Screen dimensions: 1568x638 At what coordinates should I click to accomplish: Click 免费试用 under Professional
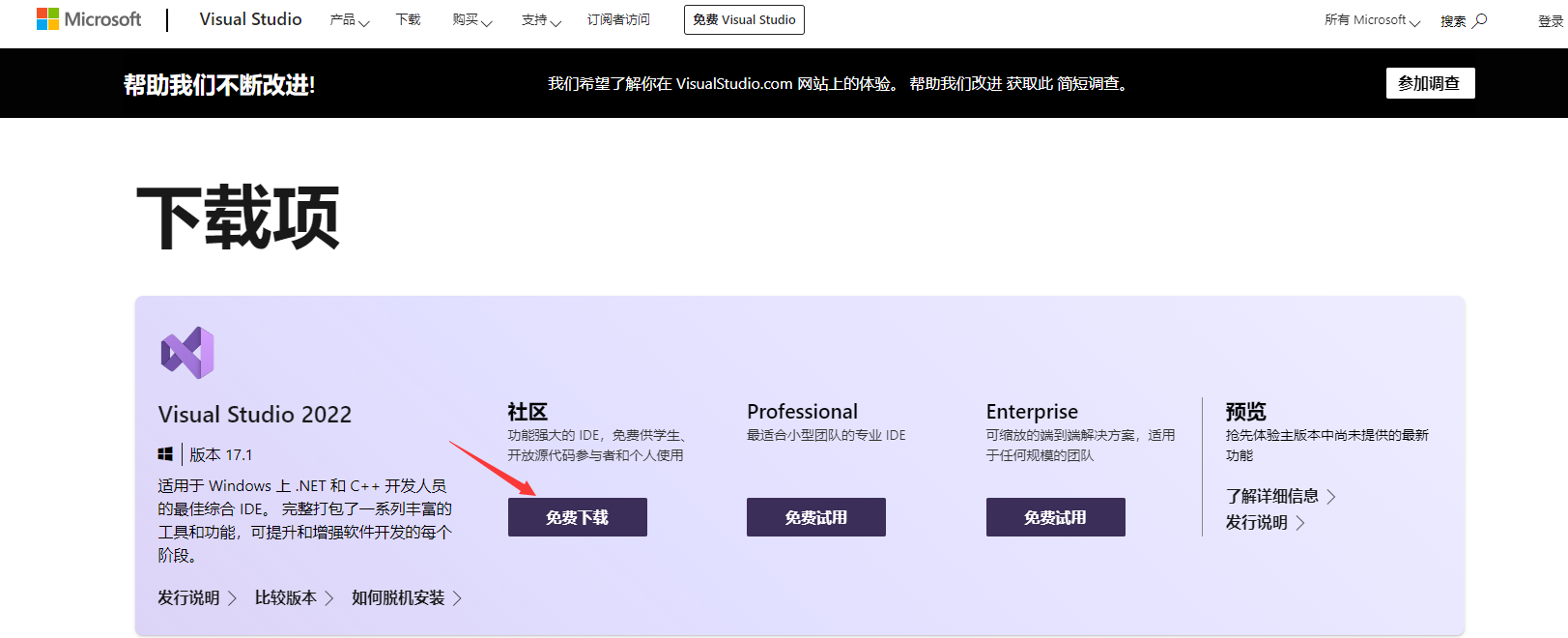[x=816, y=517]
